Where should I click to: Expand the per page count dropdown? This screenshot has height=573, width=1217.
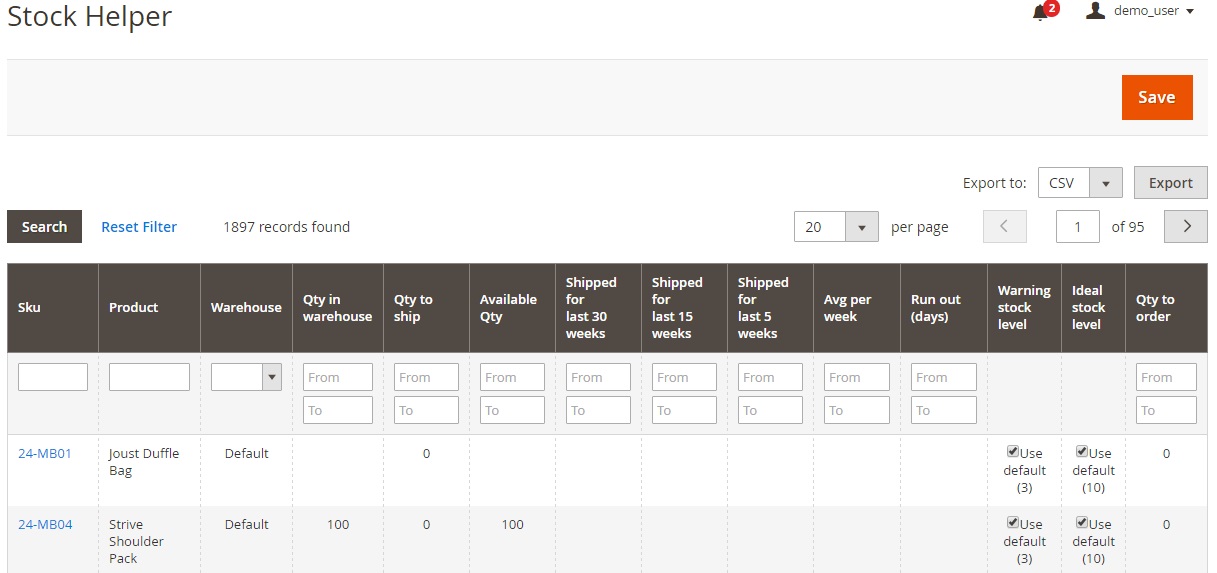click(x=836, y=227)
